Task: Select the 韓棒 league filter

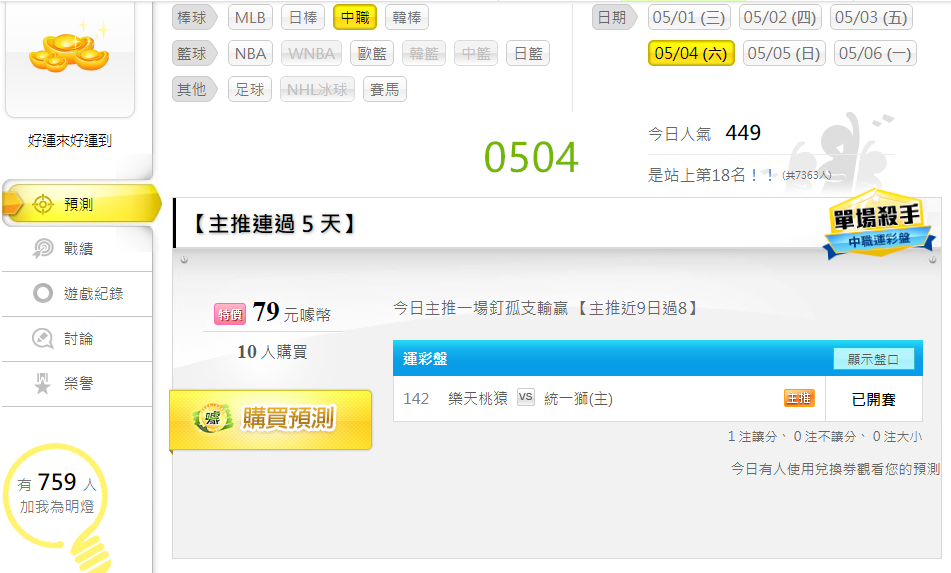Action: [x=406, y=18]
